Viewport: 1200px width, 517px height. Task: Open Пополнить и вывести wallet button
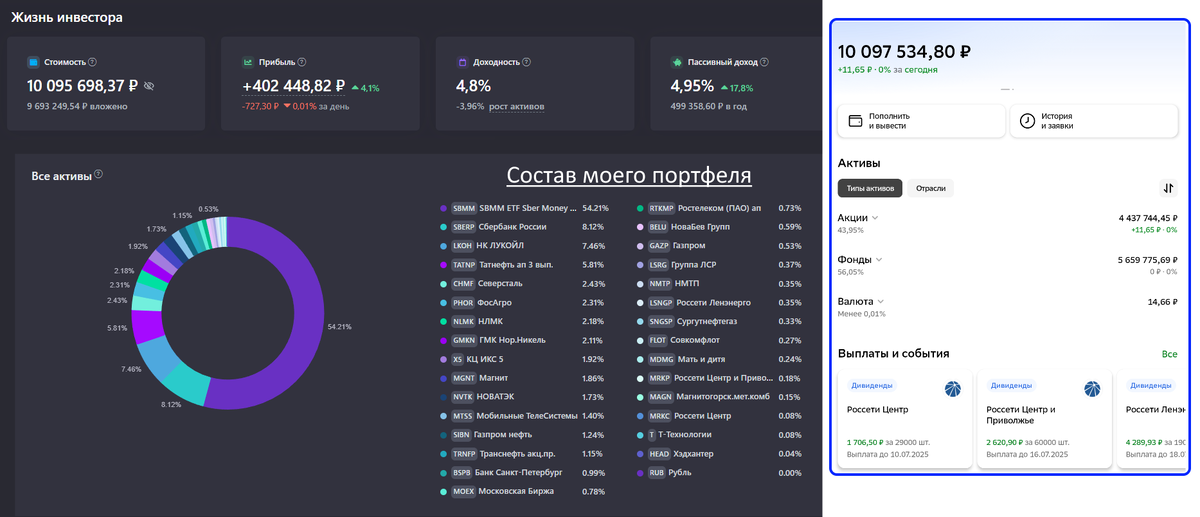coord(921,121)
